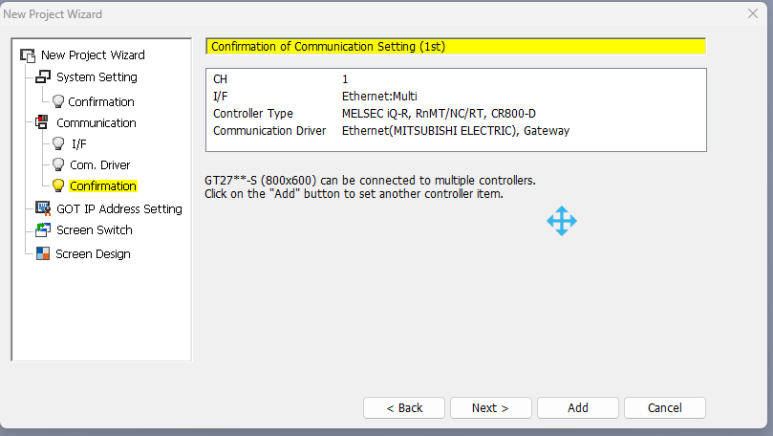Click the lit yellow lightbulb icon
The height and width of the screenshot is (436, 773).
58,186
